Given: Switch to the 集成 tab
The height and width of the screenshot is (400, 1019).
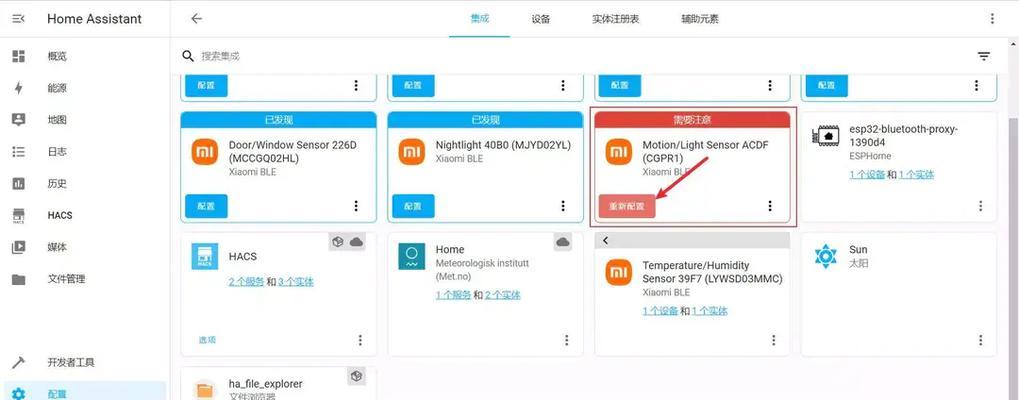Looking at the screenshot, I should point(480,19).
